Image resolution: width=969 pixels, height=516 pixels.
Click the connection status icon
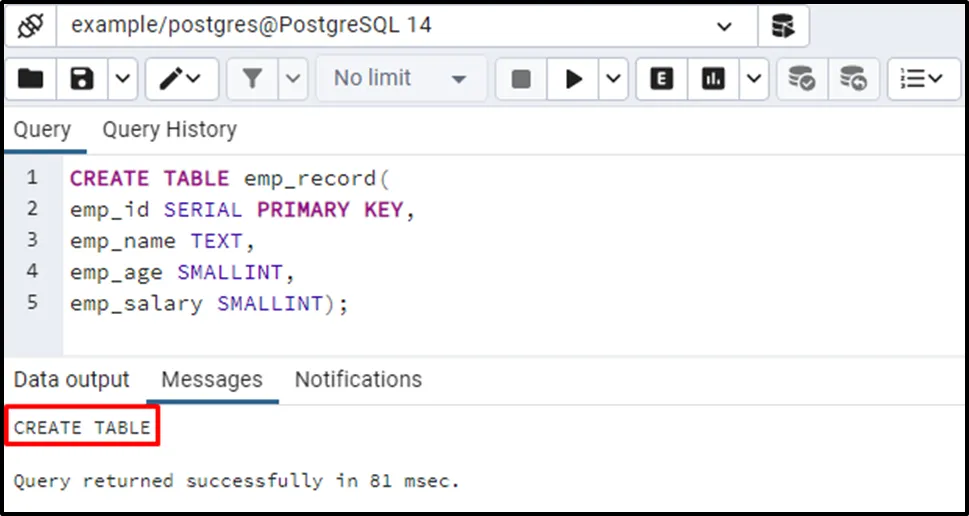(x=30, y=26)
